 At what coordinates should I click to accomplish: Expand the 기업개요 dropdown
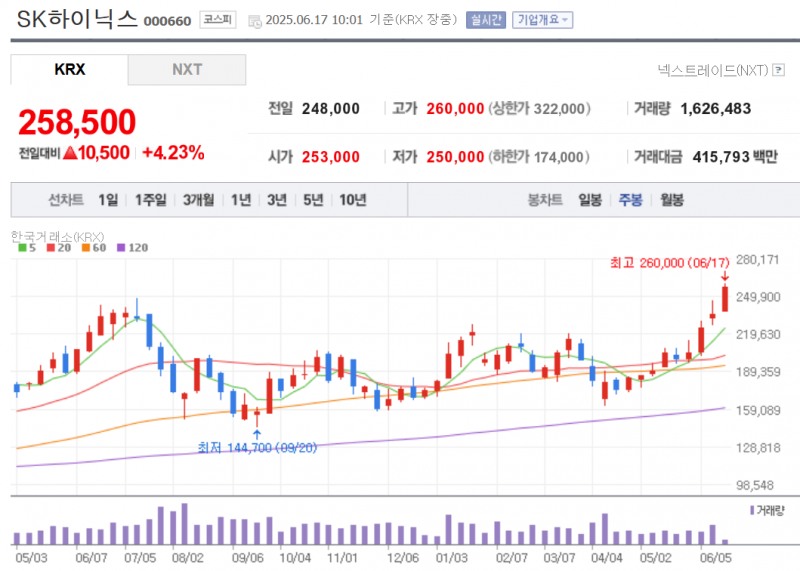click(x=542, y=20)
